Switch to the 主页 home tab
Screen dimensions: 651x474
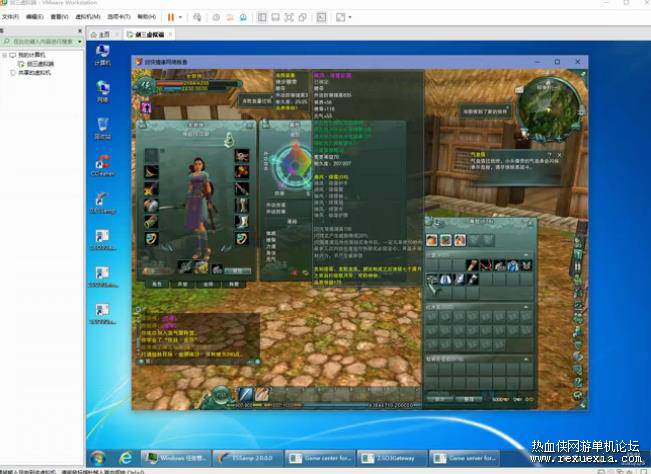[100, 34]
